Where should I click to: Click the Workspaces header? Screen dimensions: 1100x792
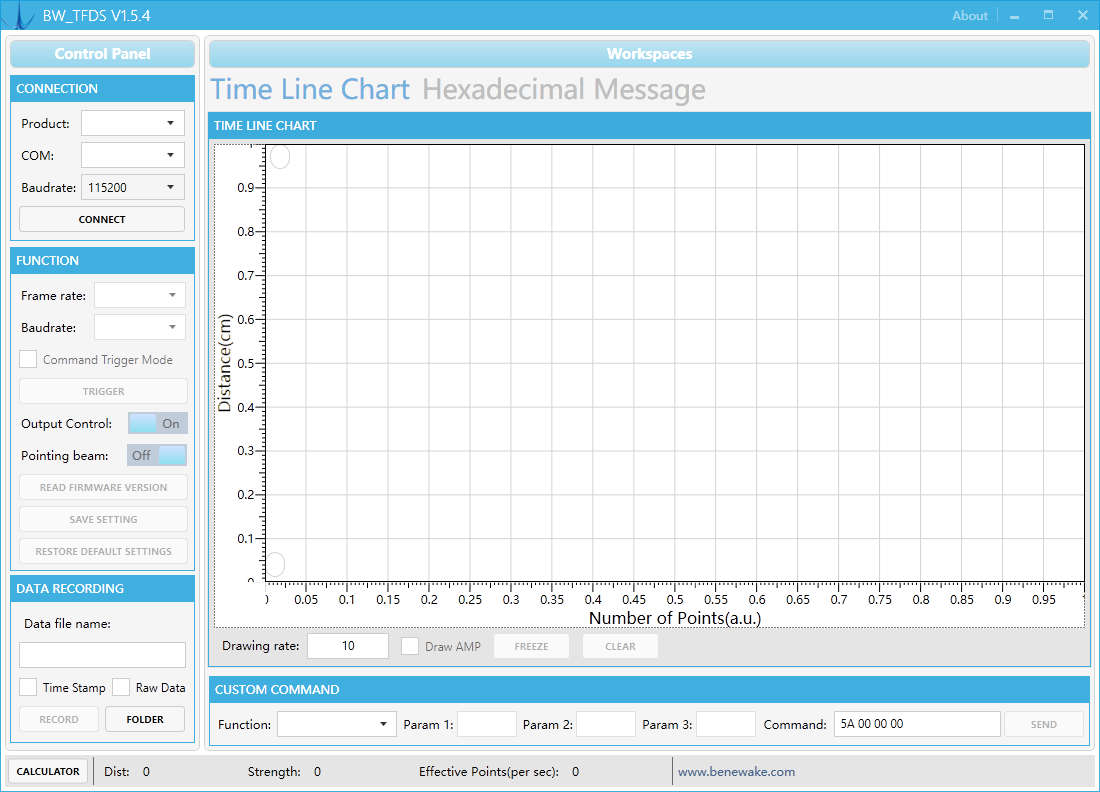pyautogui.click(x=650, y=54)
